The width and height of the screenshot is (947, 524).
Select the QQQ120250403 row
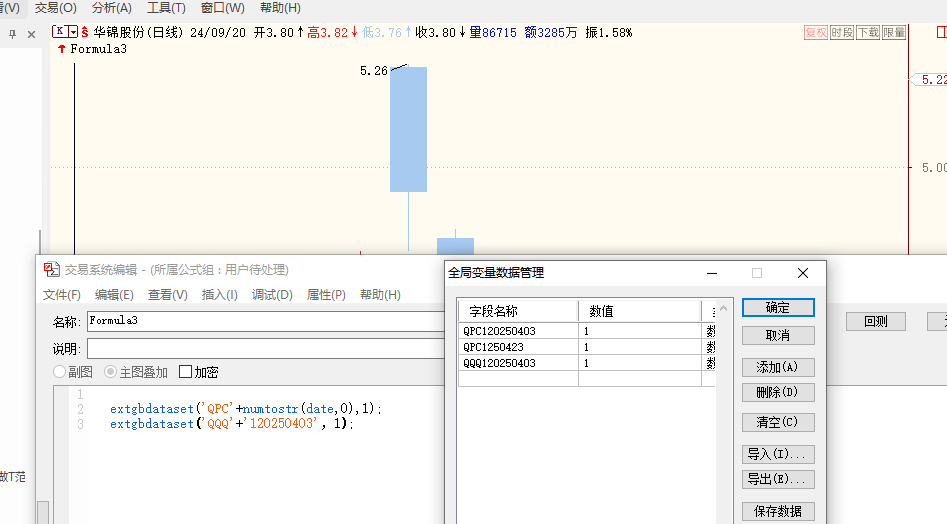587,363
